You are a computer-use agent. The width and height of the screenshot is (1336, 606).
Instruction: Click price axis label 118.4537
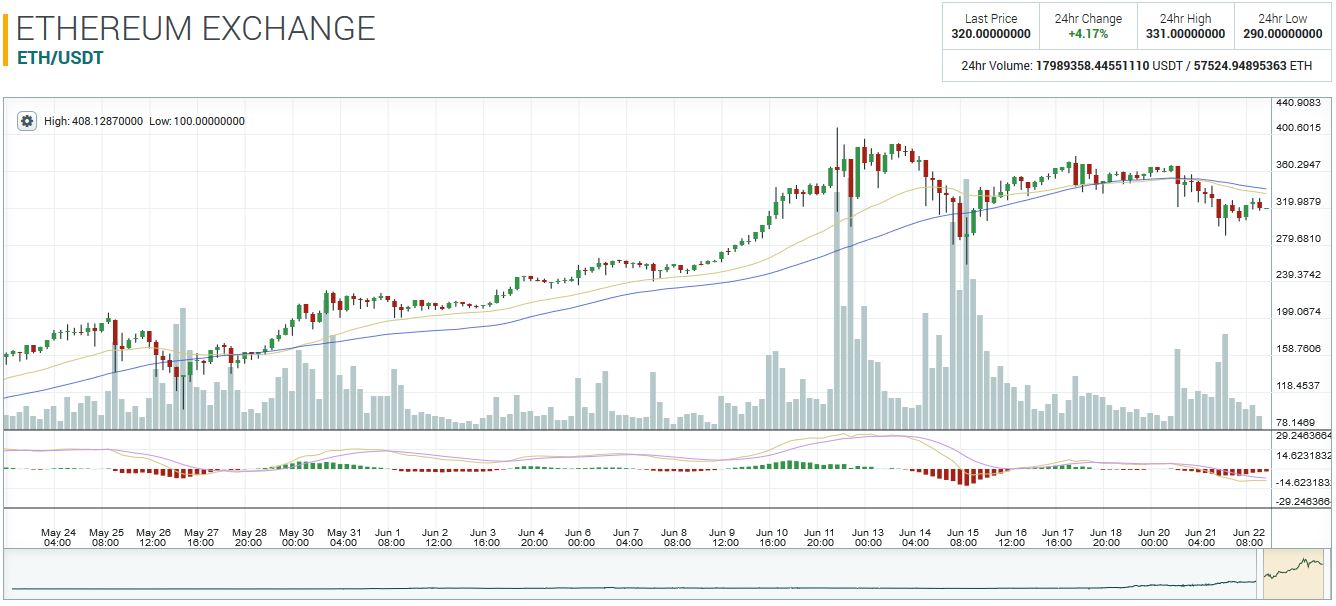coord(1299,386)
